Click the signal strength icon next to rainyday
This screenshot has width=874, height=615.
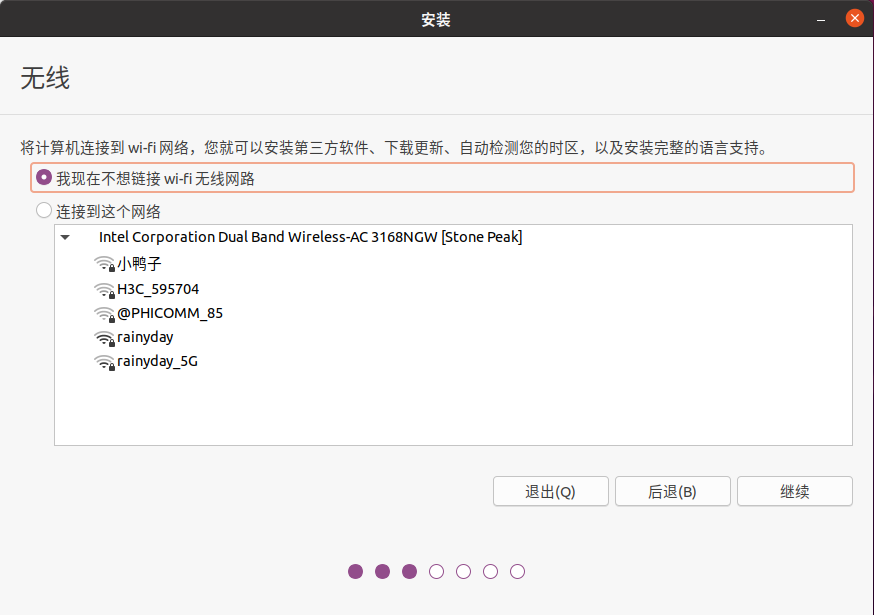point(102,336)
